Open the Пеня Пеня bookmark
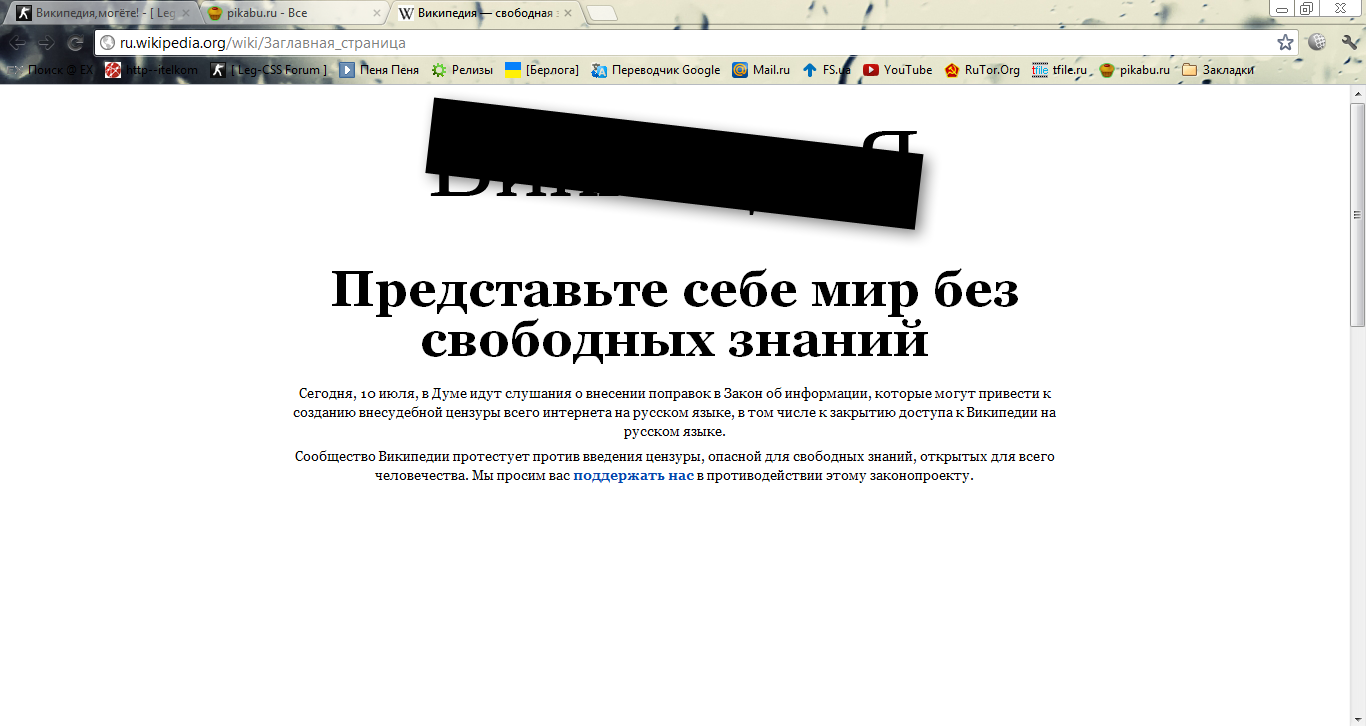Viewport: 1366px width, 726px height. pyautogui.click(x=379, y=70)
